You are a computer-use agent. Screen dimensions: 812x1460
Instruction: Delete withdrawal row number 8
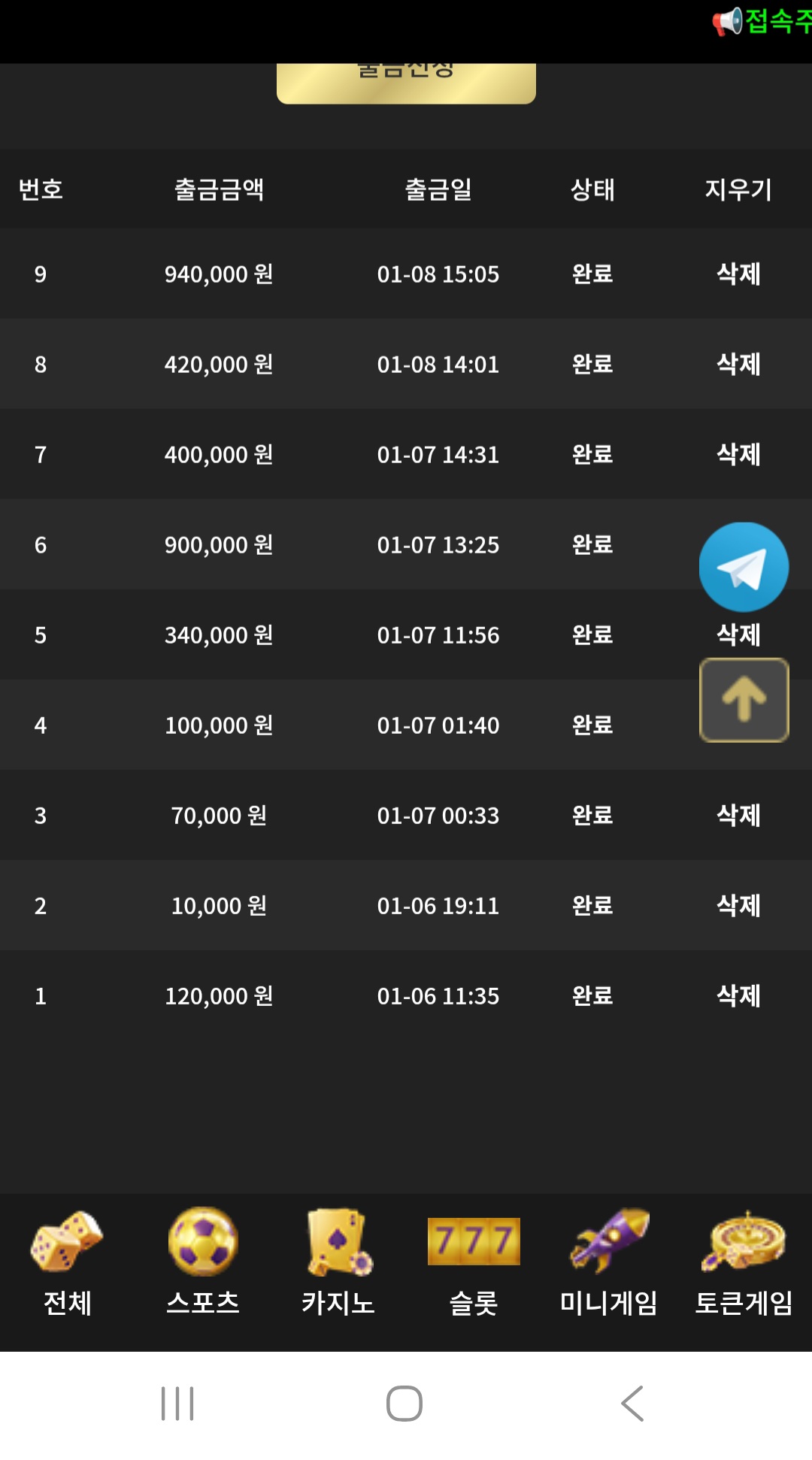pos(738,364)
